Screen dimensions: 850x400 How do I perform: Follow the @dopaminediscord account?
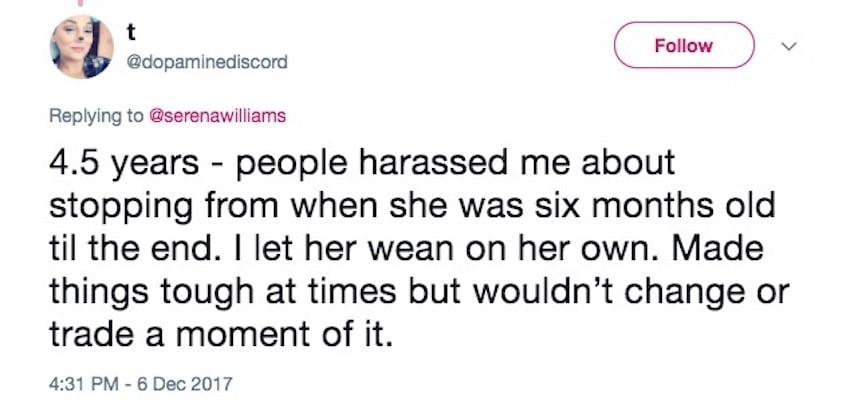(x=684, y=46)
